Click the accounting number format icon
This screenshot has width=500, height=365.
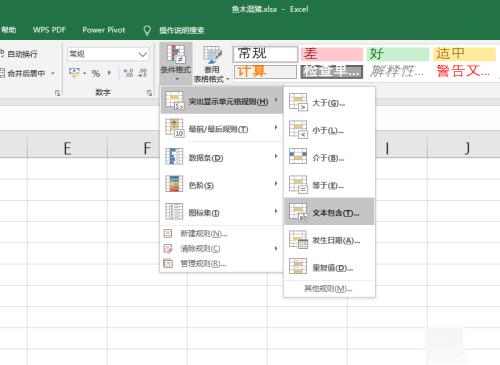tap(74, 73)
